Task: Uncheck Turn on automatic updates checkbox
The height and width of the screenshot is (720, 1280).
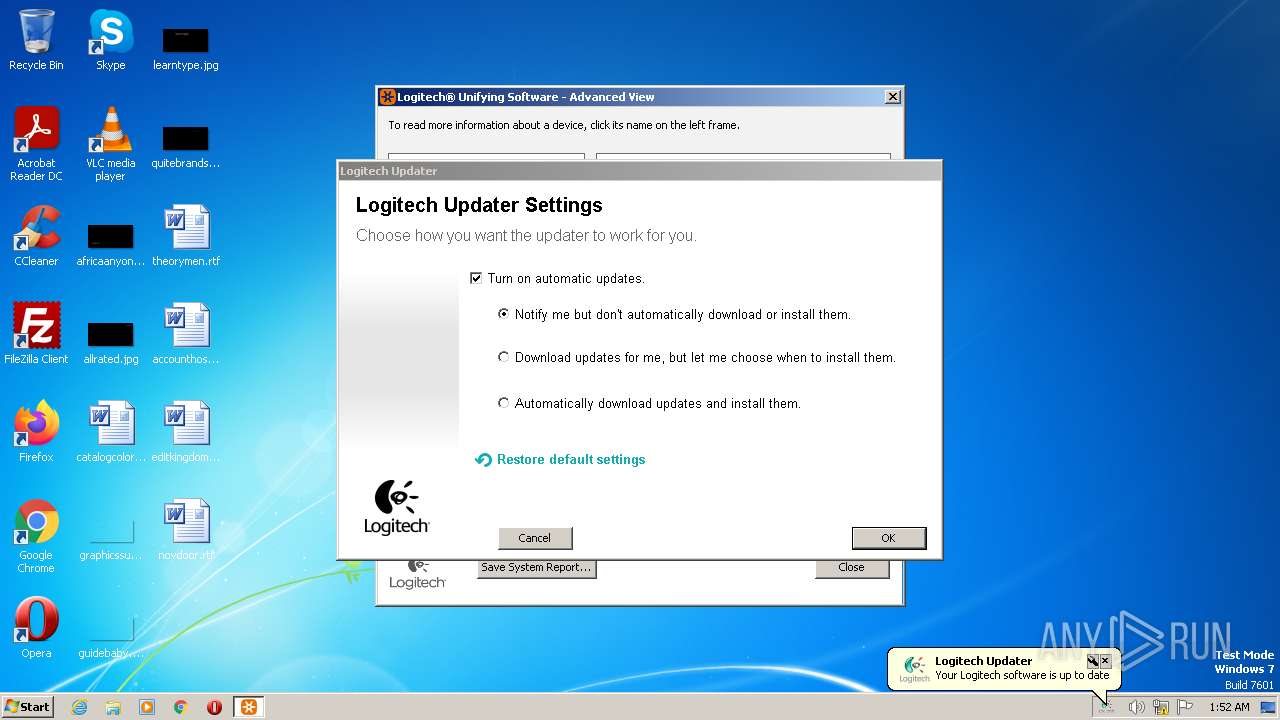Action: 476,279
